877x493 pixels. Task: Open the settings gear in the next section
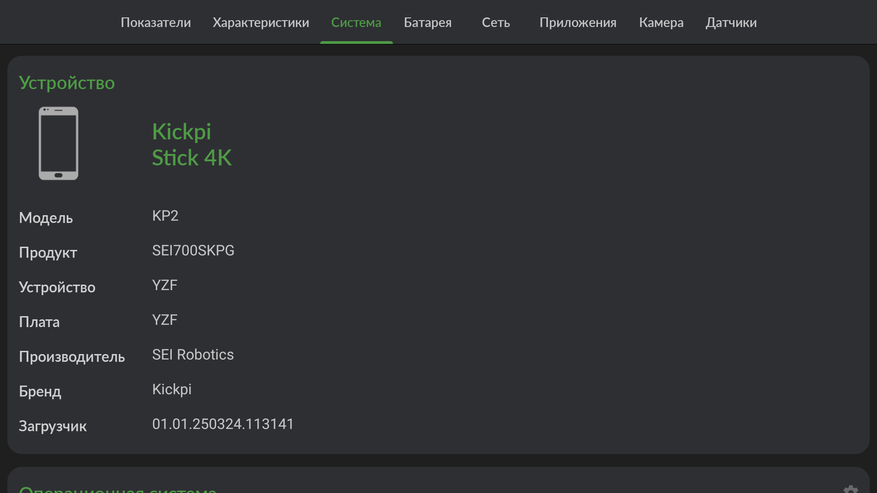[850, 489]
